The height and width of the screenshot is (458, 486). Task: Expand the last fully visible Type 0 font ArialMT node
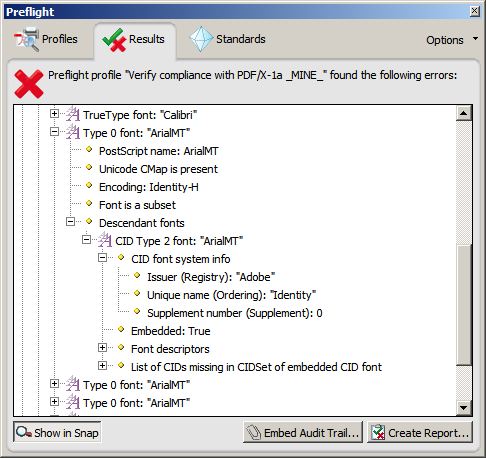[x=54, y=402]
